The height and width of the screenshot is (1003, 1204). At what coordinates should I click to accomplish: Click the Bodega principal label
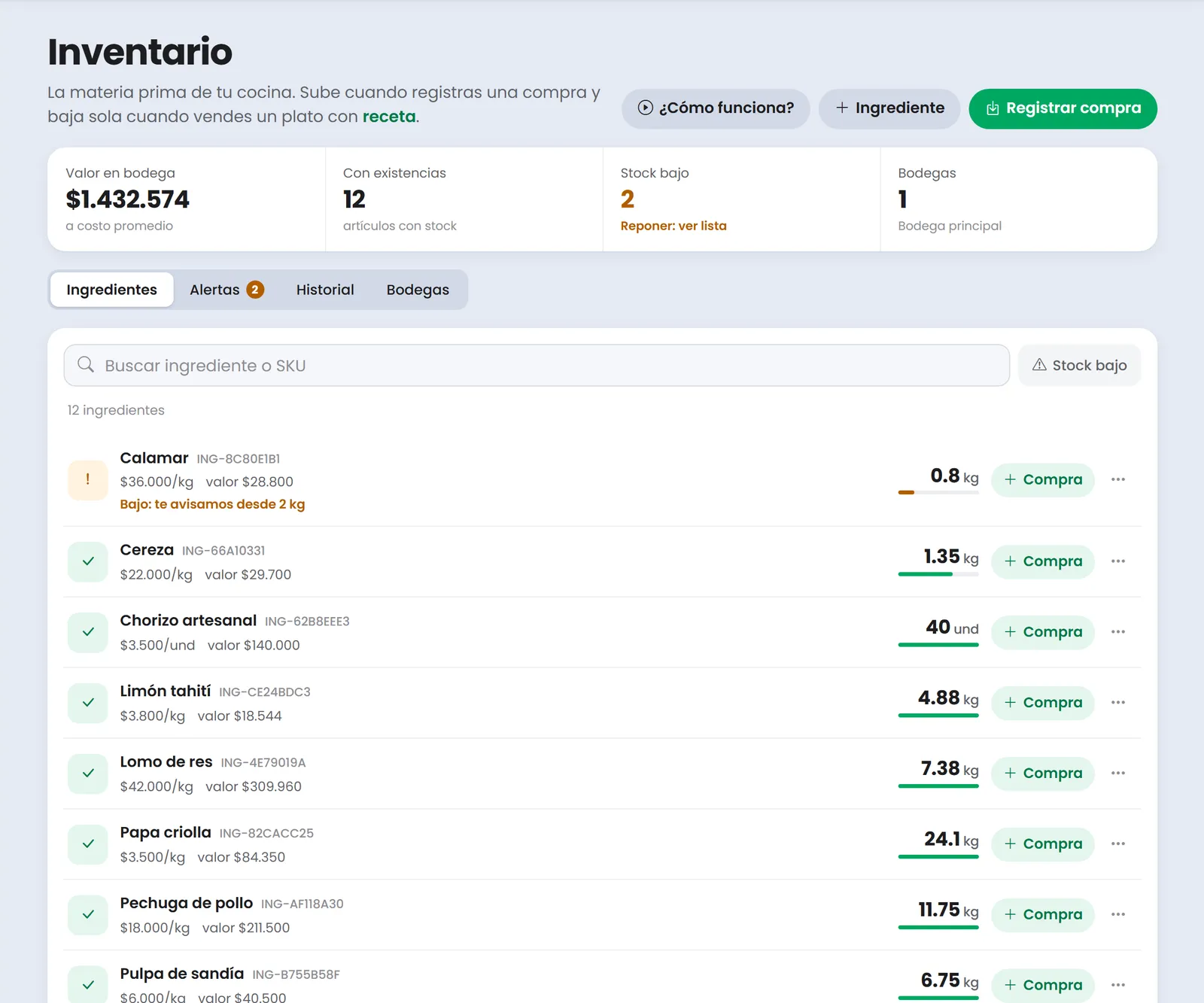tap(950, 226)
